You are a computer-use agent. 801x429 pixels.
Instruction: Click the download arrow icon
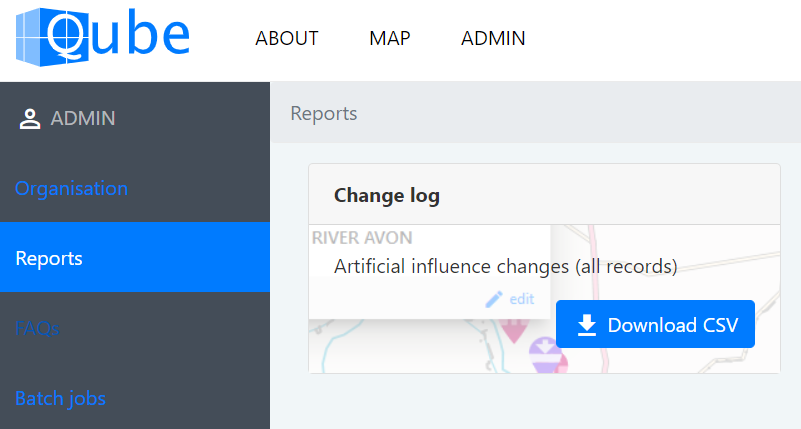pos(587,325)
